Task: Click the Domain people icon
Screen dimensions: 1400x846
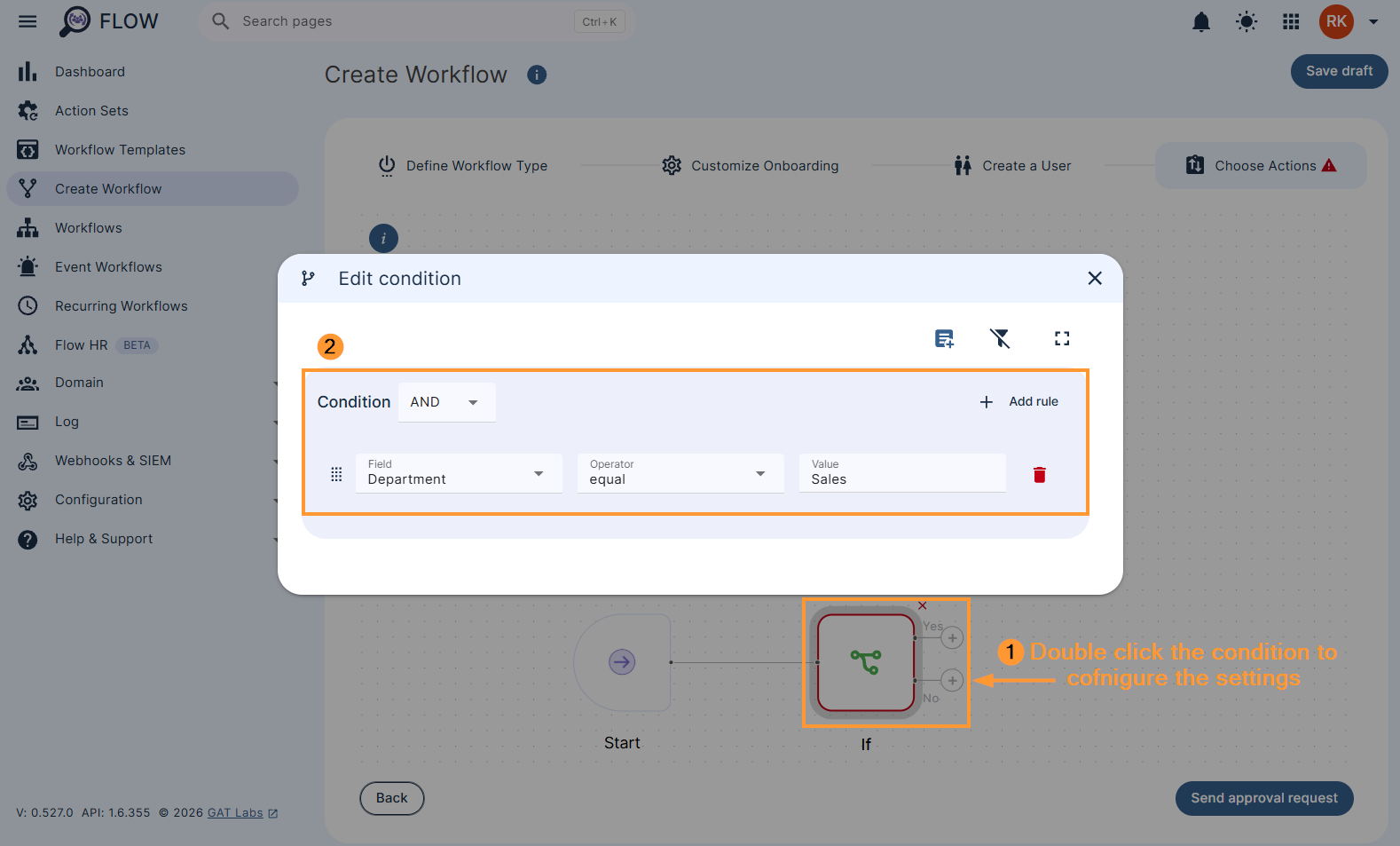Action: point(28,383)
